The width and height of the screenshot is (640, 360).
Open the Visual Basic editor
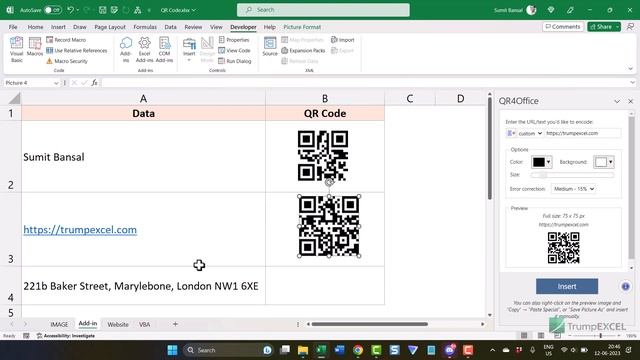tap(16, 49)
